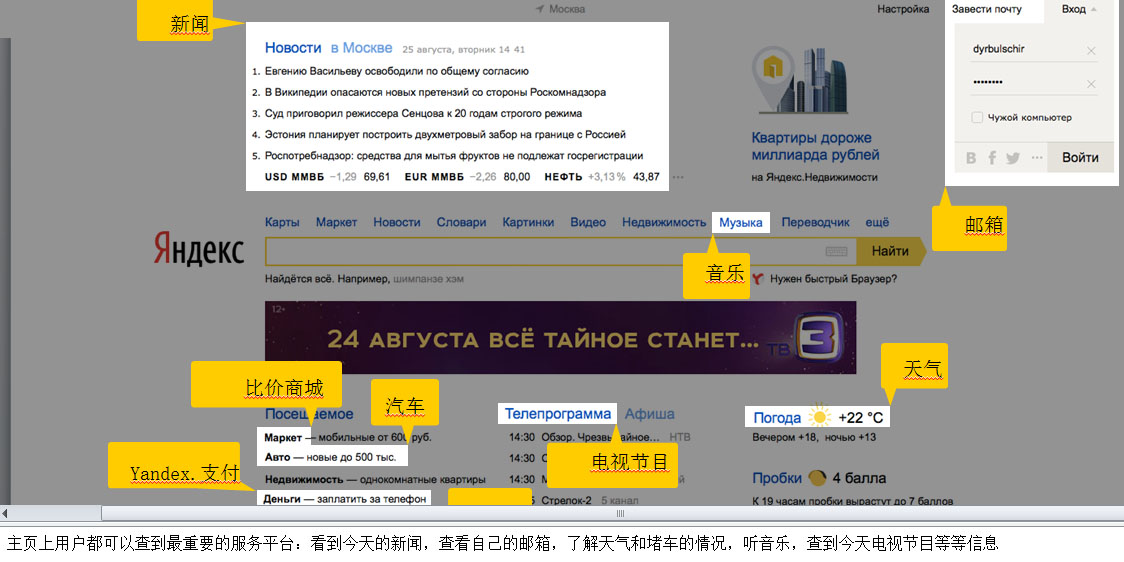Click the Яндекс logo
Image resolution: width=1124 pixels, height=562 pixels.
[199, 250]
